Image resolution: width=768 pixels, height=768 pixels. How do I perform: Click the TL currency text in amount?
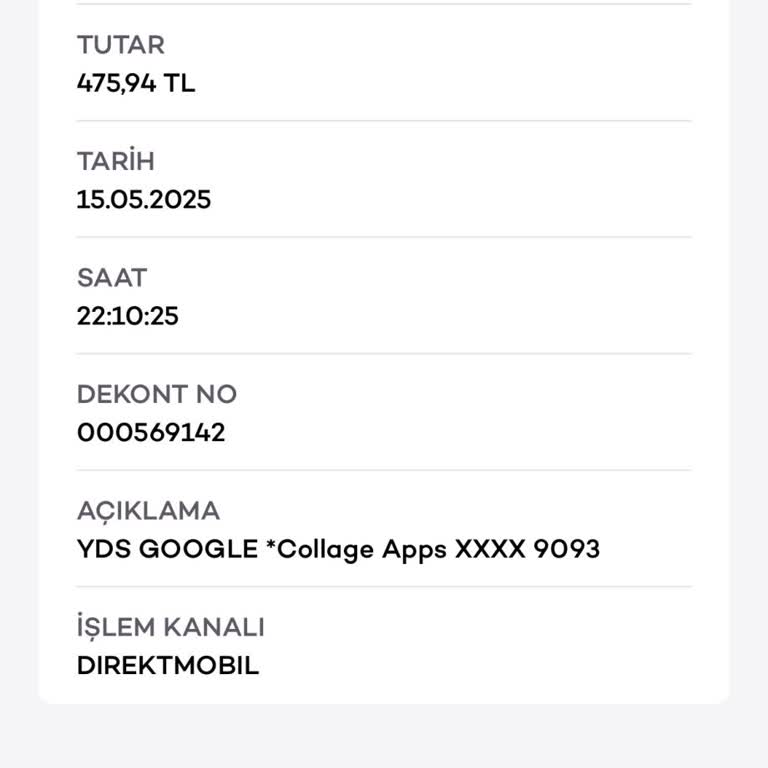[x=180, y=83]
